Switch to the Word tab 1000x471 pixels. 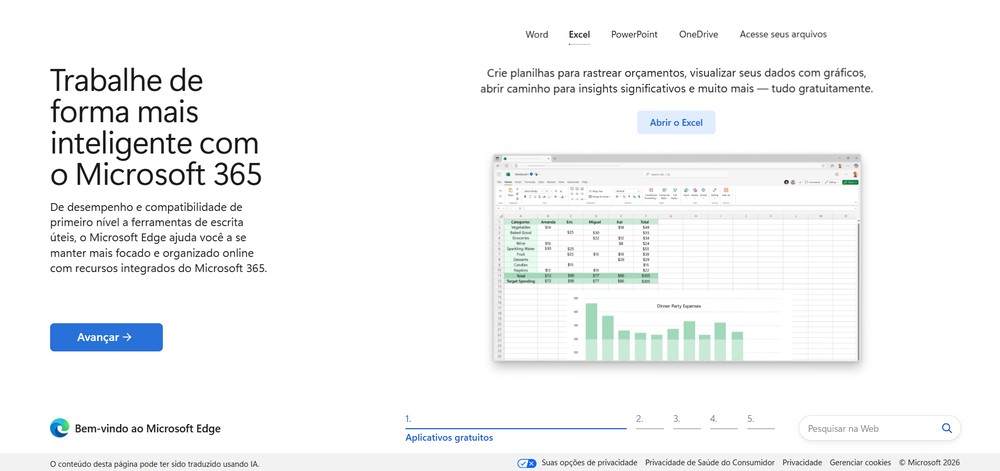pos(536,34)
